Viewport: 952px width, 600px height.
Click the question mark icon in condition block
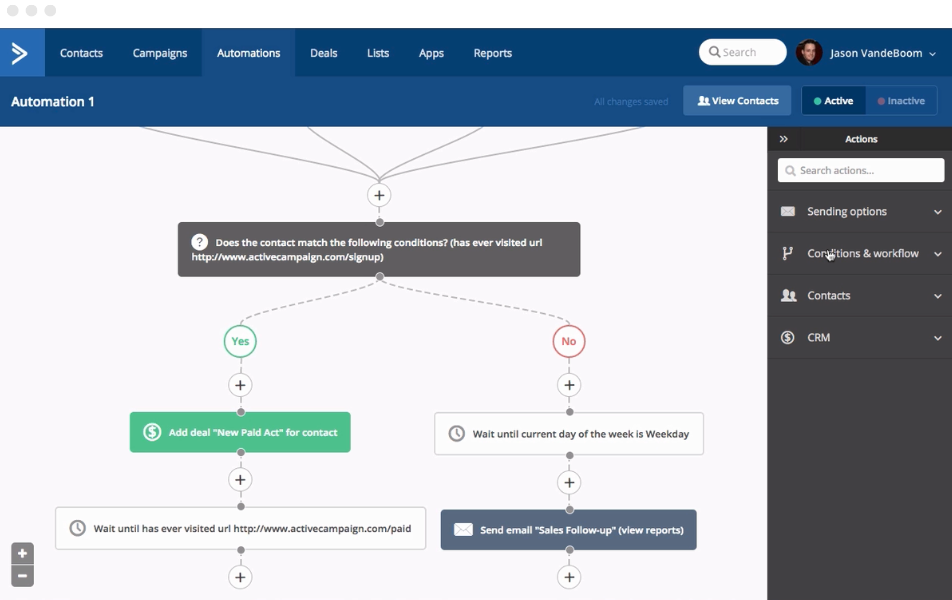[x=200, y=242]
